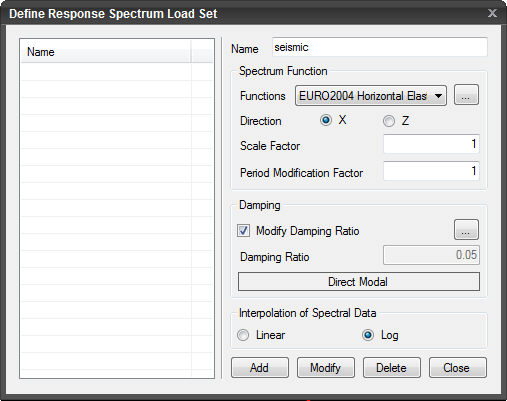
Task: Open EURO2004 Horizontal Elastic functions combo box
Action: click(x=371, y=96)
